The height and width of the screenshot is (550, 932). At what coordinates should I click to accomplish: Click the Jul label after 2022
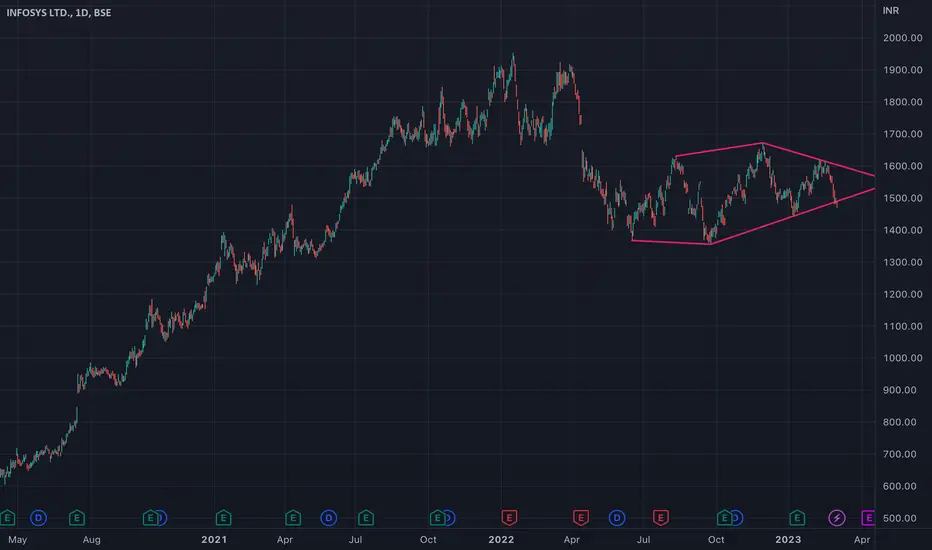pyautogui.click(x=643, y=540)
